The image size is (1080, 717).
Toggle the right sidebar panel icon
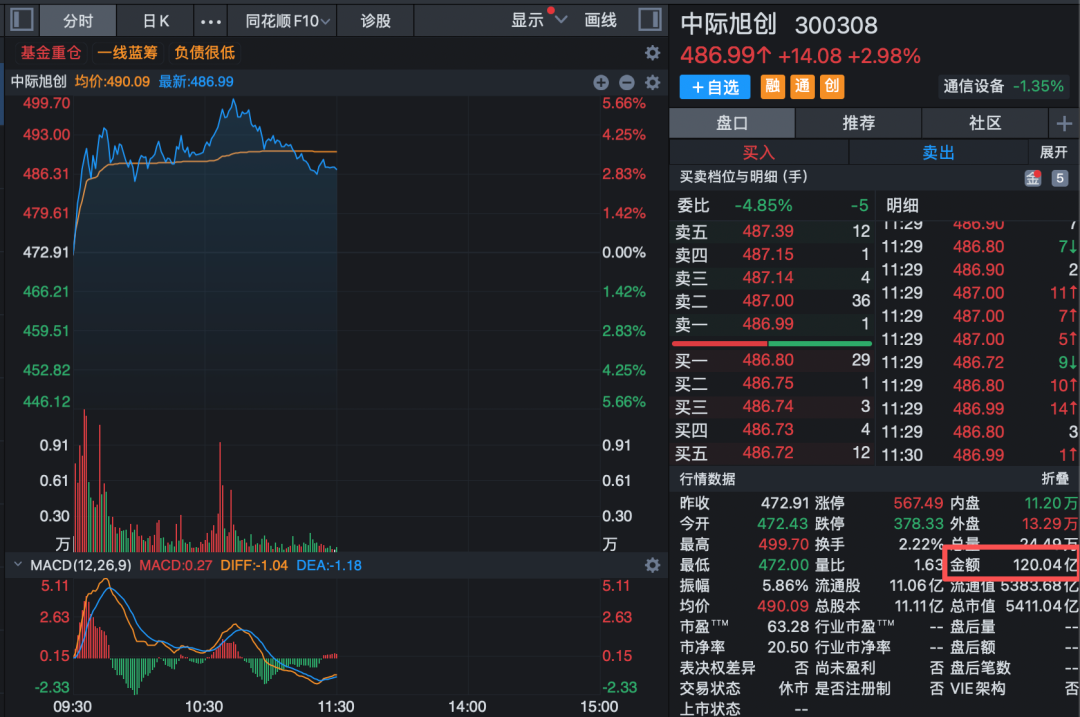click(x=649, y=20)
